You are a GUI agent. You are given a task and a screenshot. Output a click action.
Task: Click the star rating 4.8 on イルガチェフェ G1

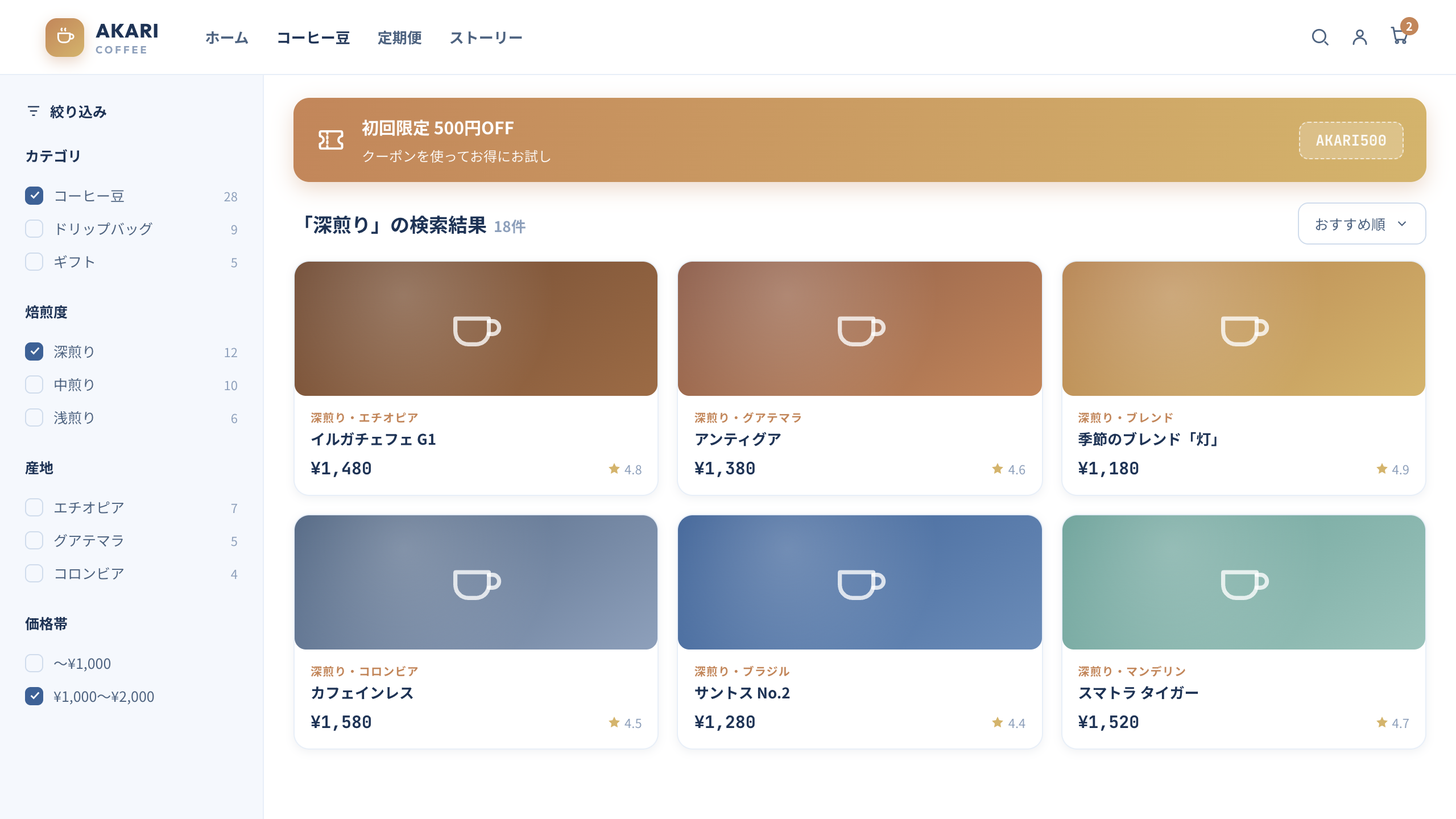[x=625, y=469]
